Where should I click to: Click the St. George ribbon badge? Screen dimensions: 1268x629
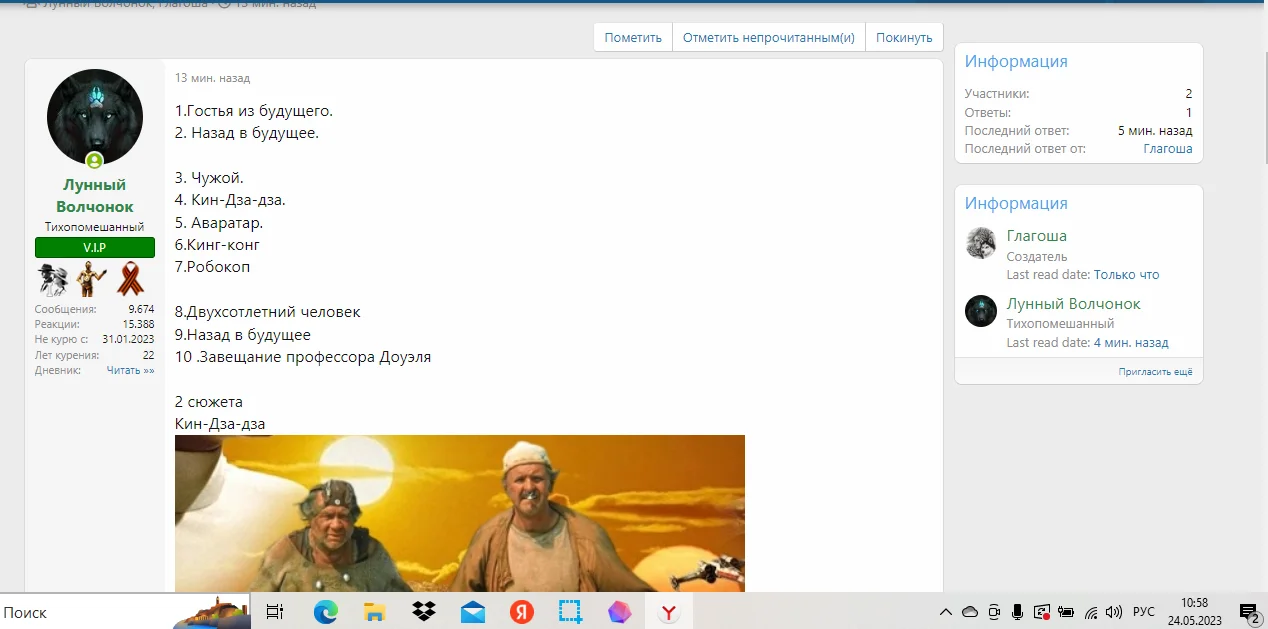point(131,279)
